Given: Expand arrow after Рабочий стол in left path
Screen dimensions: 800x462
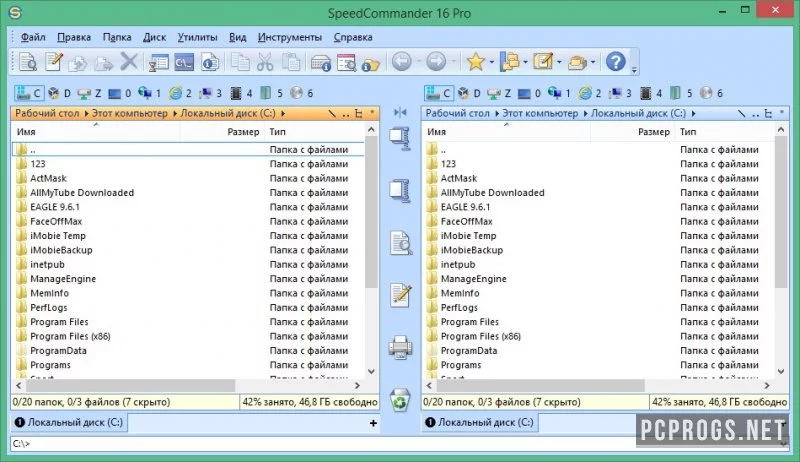Looking at the screenshot, I should [86, 113].
